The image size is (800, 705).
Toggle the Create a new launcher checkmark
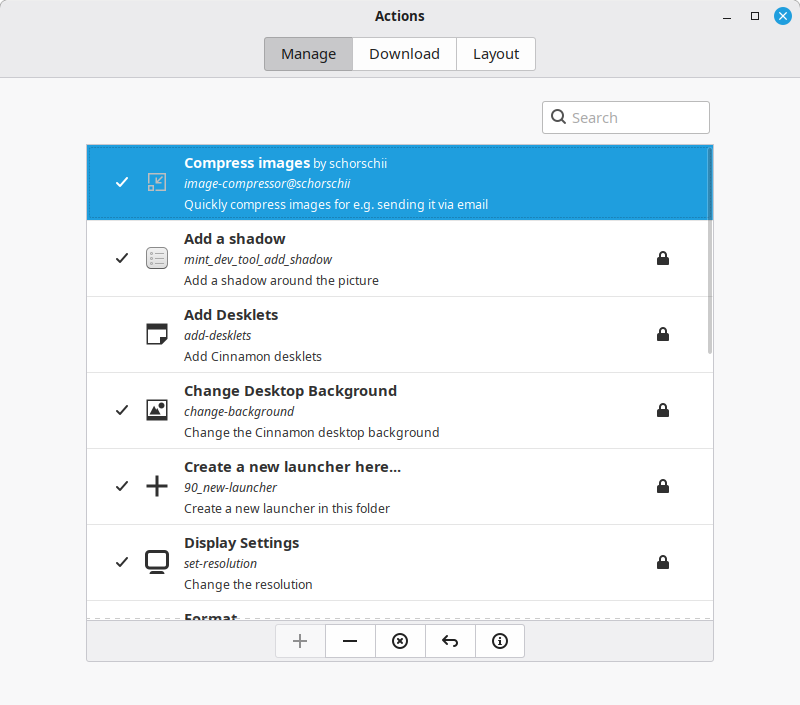tap(122, 486)
